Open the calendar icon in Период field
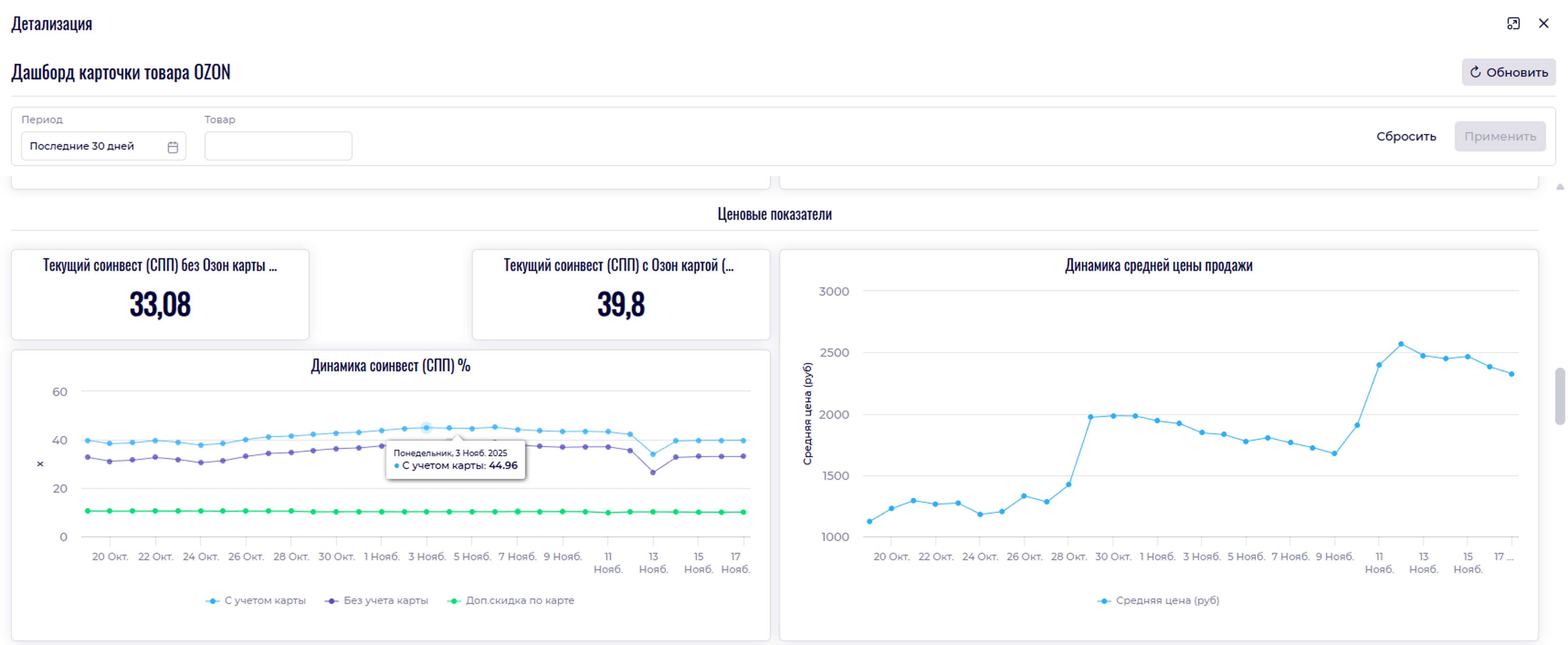The image size is (1568, 645). click(173, 147)
